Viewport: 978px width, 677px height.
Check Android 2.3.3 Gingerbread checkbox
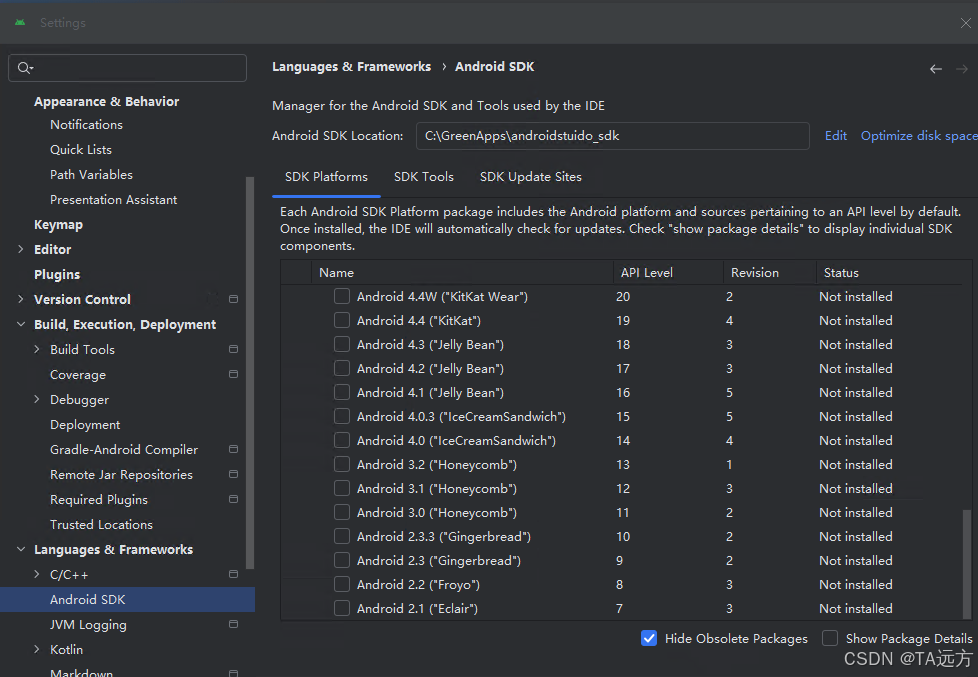click(342, 537)
